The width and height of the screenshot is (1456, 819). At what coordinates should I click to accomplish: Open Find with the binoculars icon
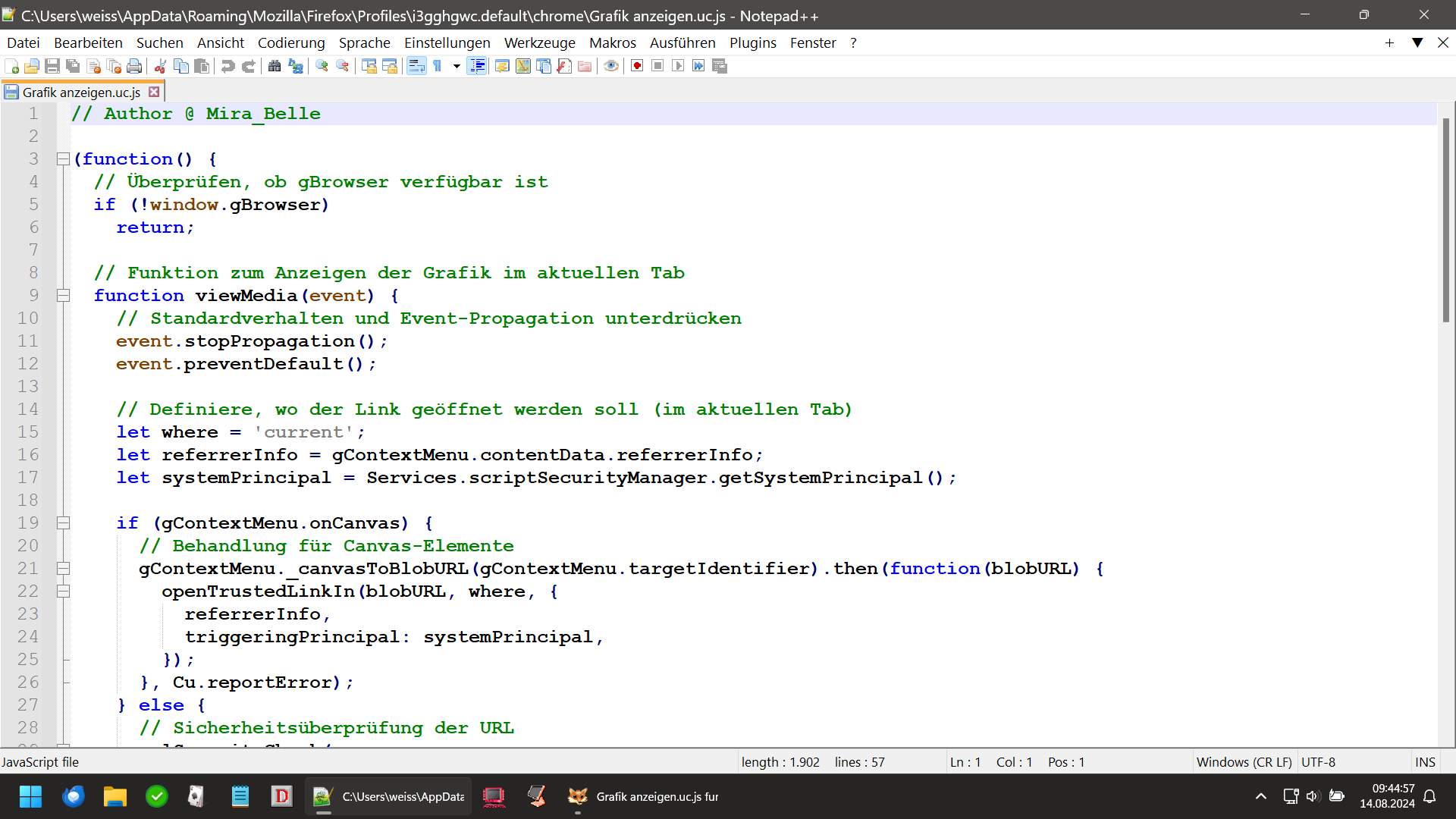click(x=275, y=67)
